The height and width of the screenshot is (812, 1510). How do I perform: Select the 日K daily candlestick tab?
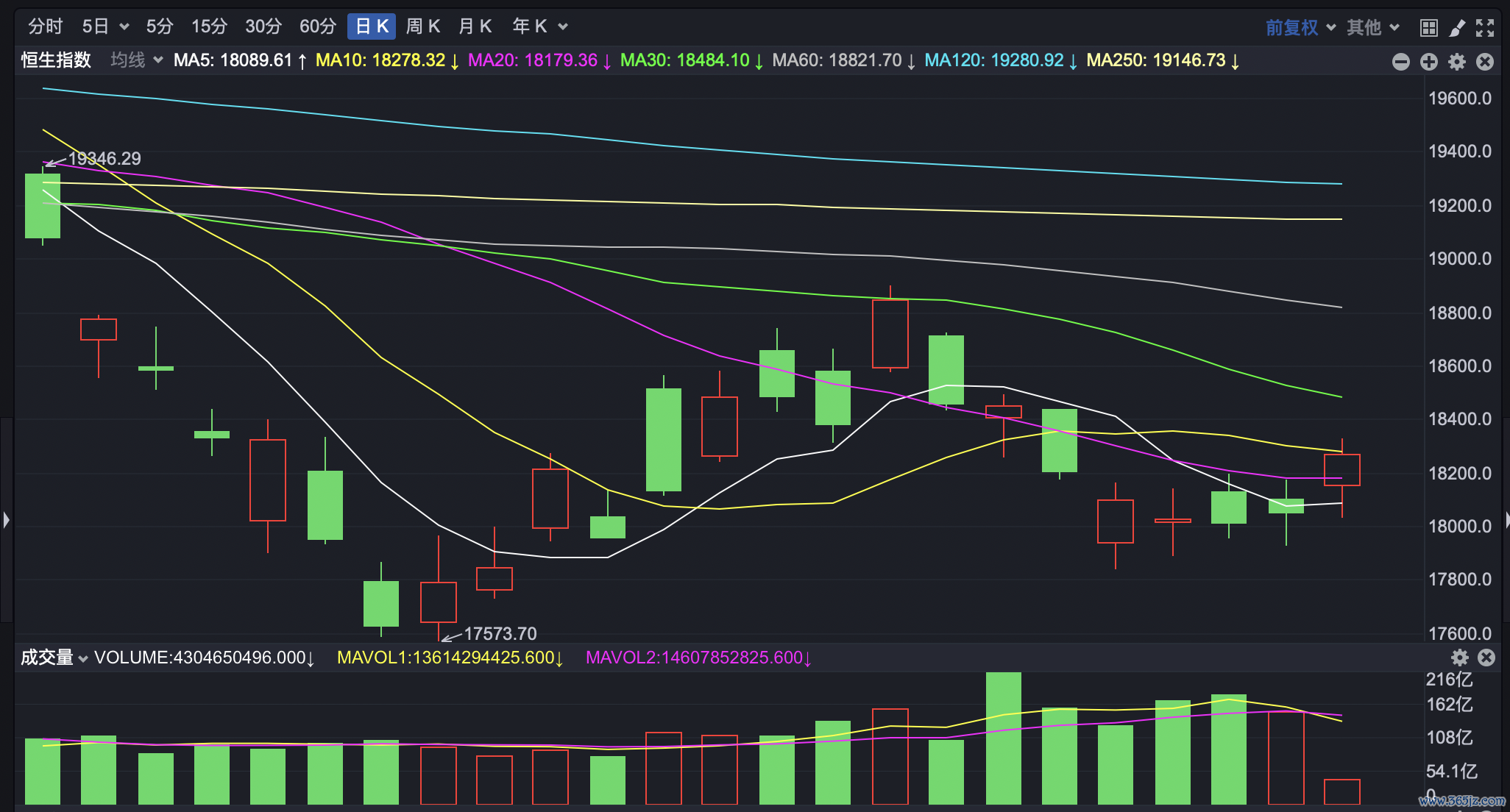[x=372, y=26]
